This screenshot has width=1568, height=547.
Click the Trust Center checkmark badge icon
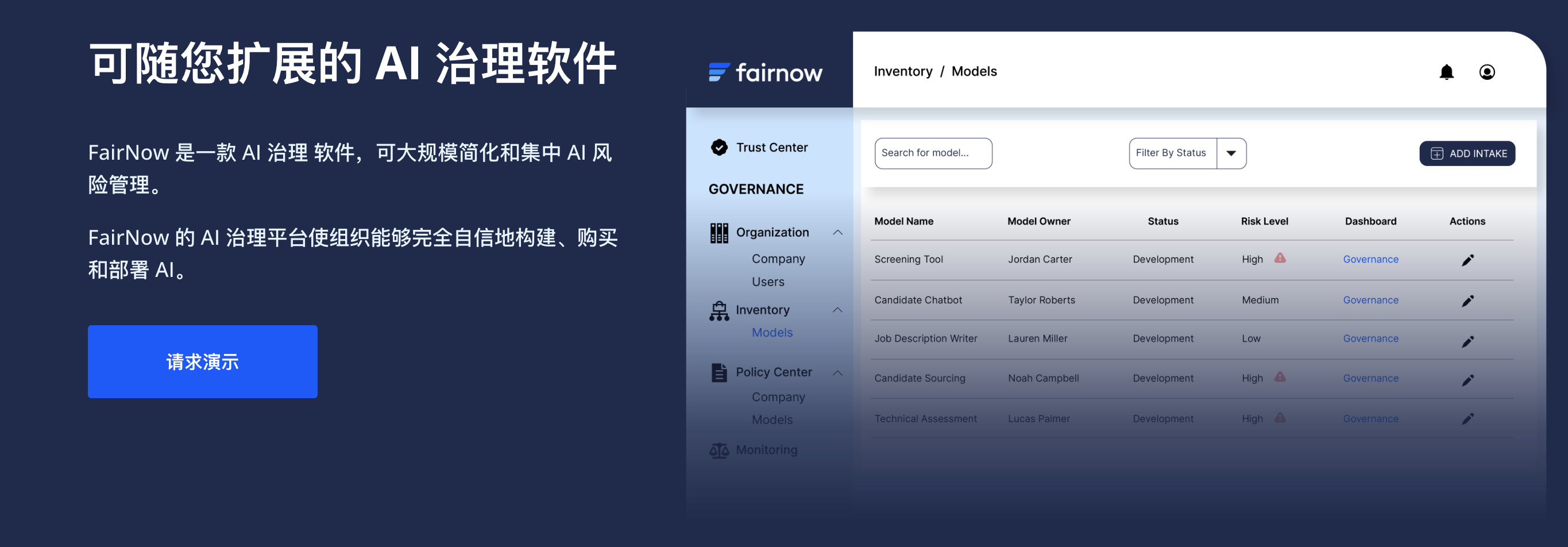click(x=719, y=148)
